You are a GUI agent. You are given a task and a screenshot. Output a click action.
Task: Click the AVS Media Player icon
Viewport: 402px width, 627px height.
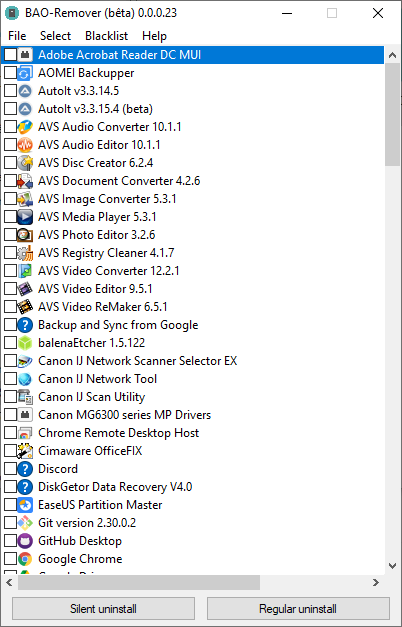click(25, 217)
